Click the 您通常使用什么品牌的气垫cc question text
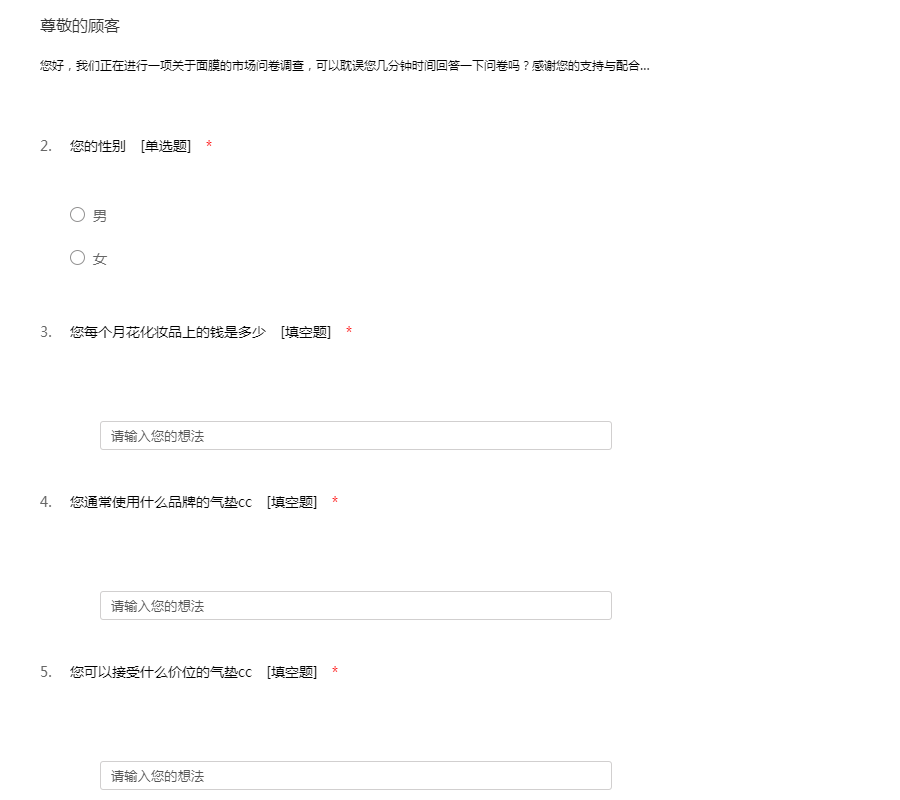900x800 pixels. tap(161, 502)
